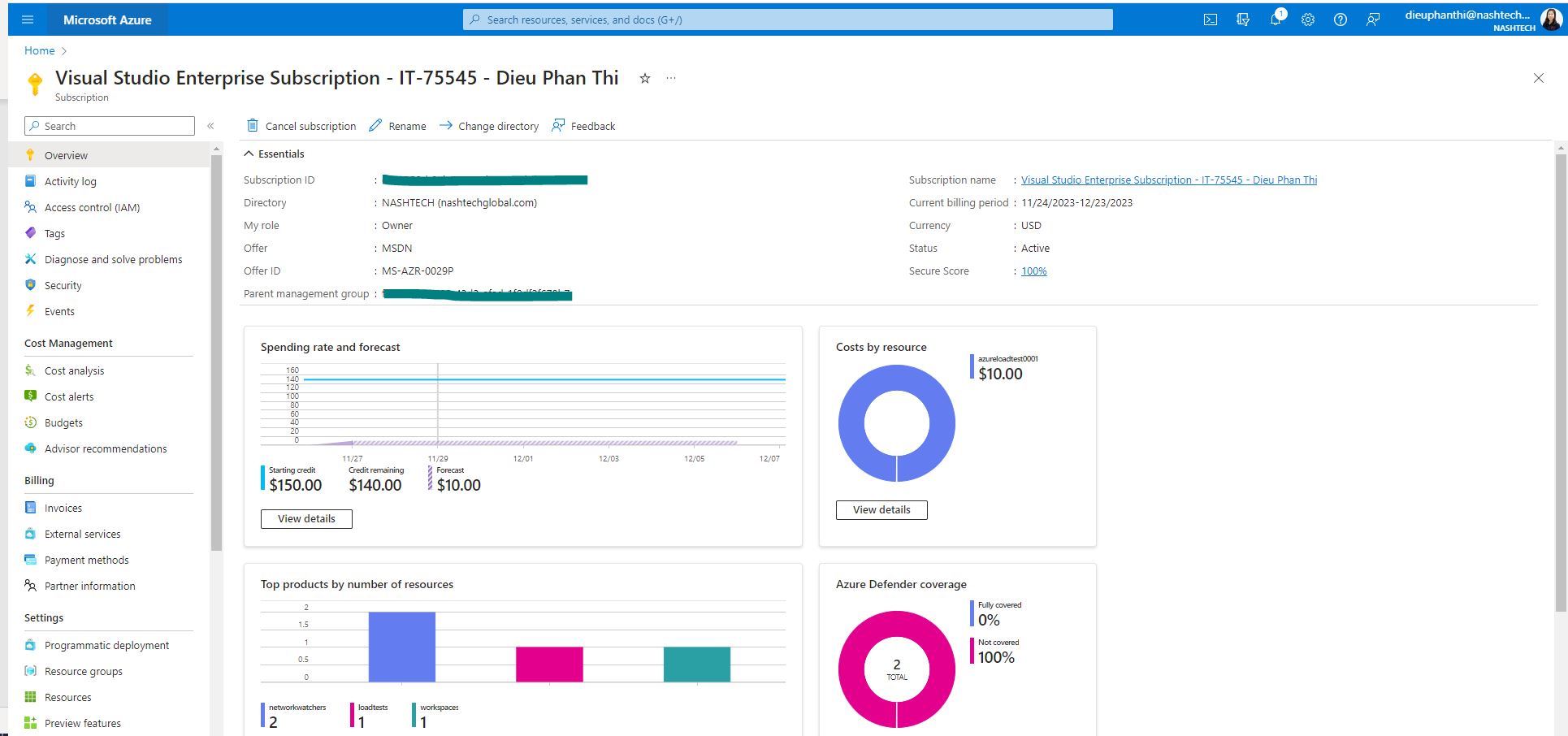
Task: Click the Security shield icon
Action: pos(31,285)
